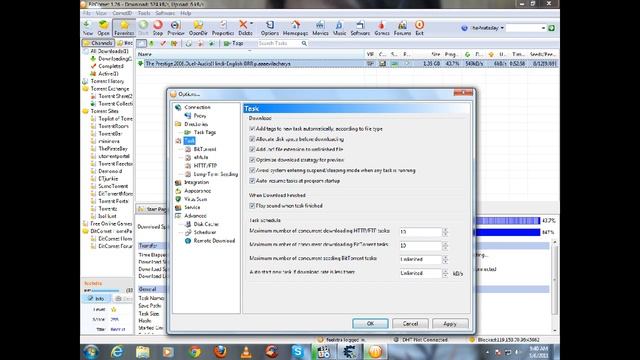The image size is (640, 360).
Task: Click the Windows Start orb
Action: pos(91,351)
